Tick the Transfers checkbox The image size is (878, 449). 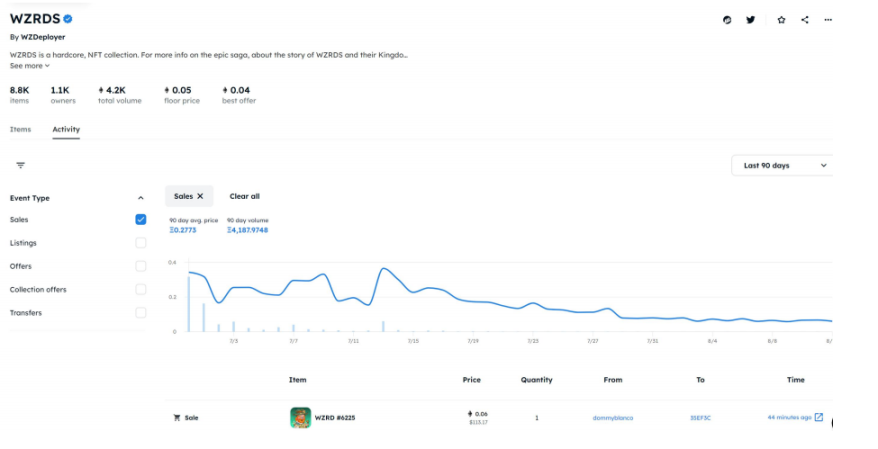141,313
